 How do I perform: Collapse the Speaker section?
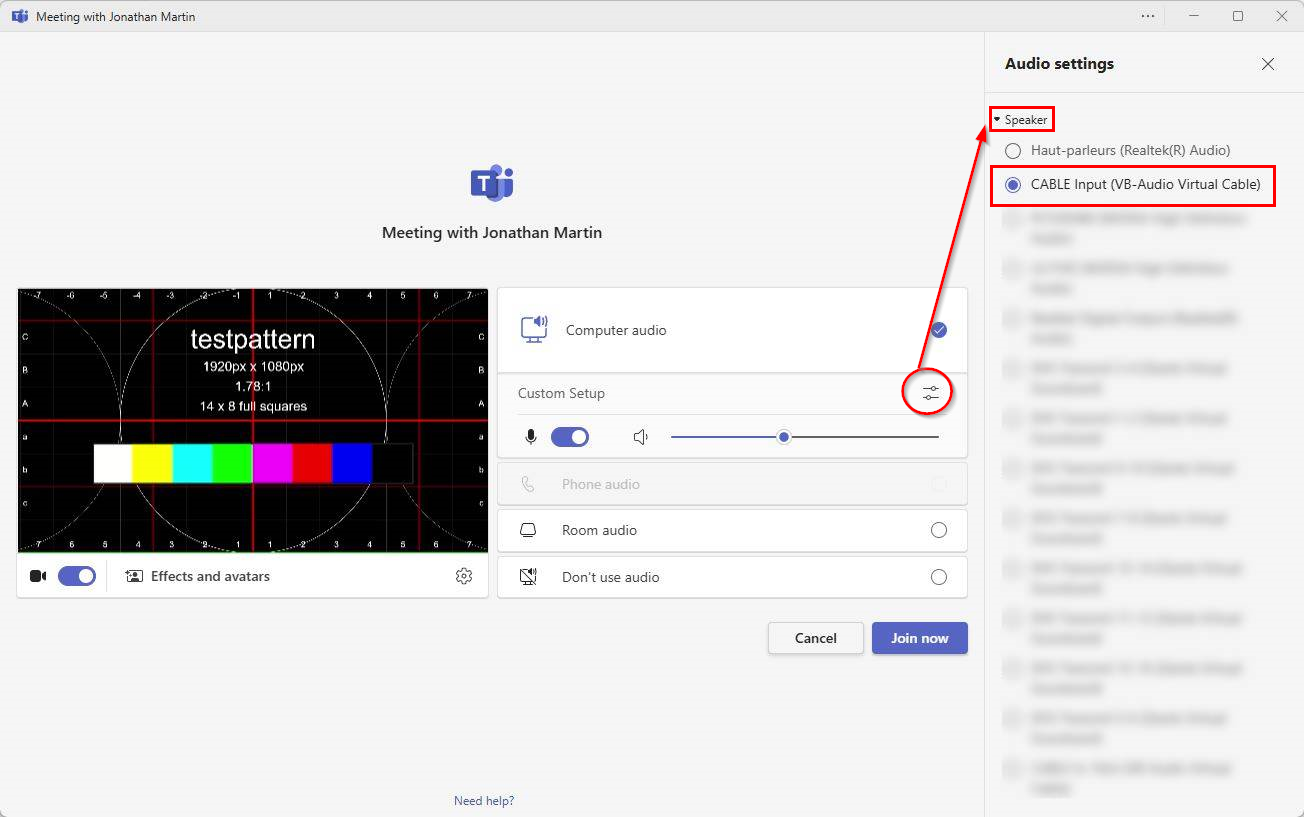click(x=1021, y=120)
